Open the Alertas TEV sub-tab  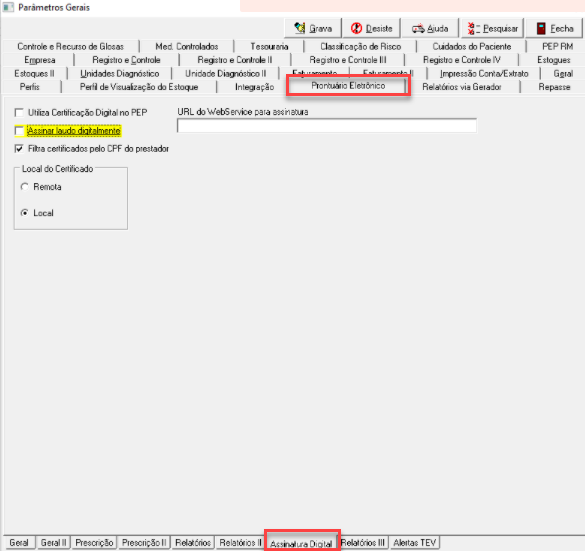(414, 542)
